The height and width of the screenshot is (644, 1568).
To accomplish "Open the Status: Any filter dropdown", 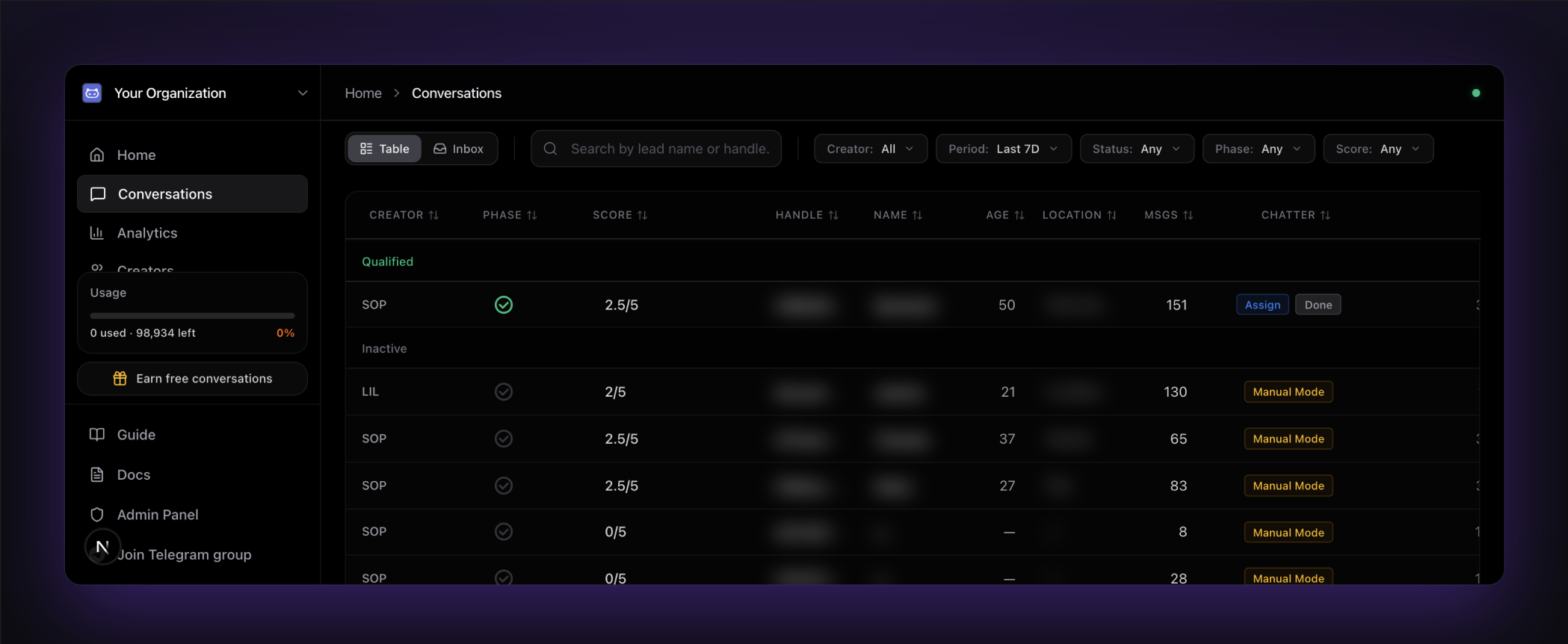I will coord(1137,149).
